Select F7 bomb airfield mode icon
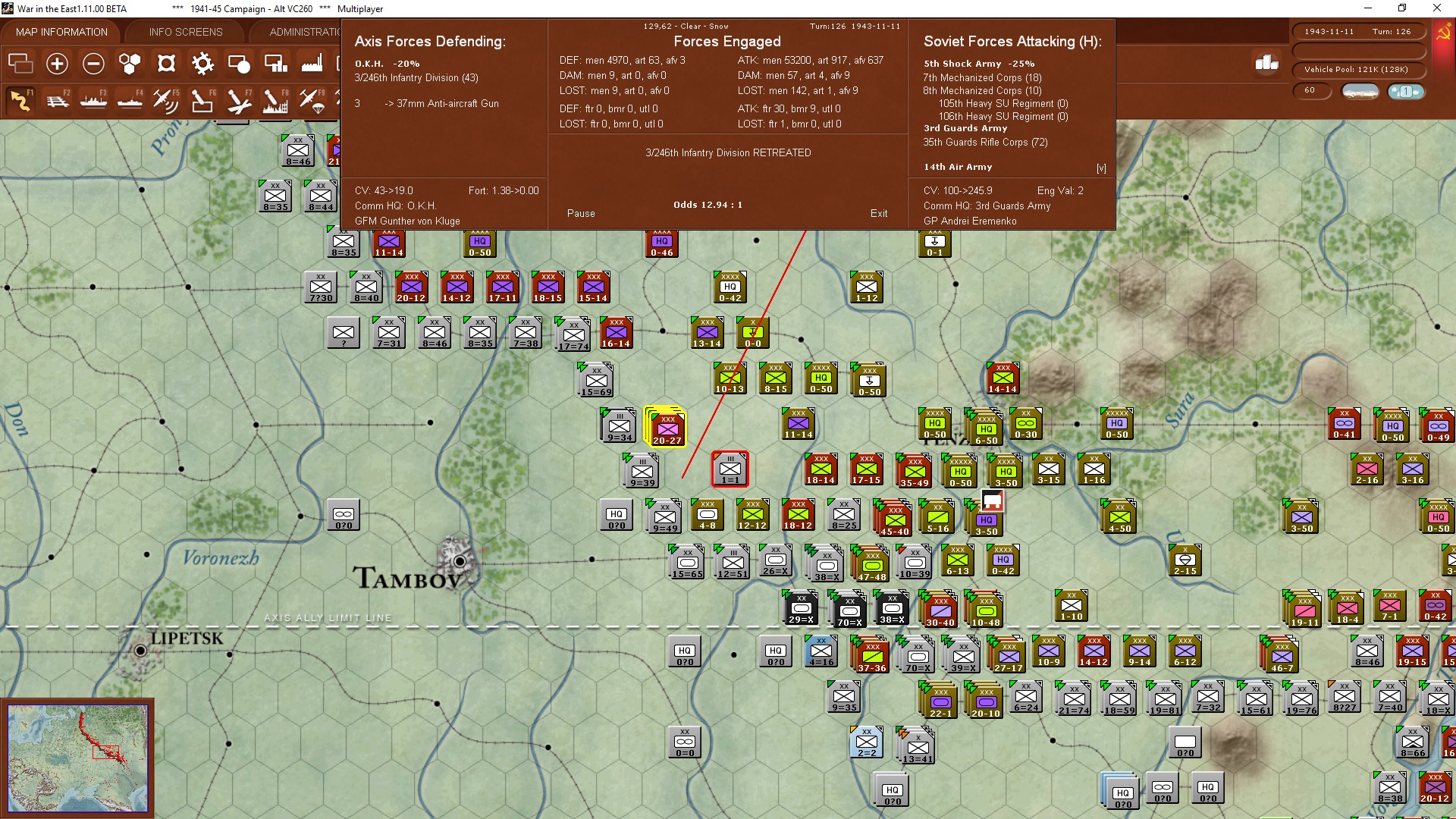 tap(239, 100)
